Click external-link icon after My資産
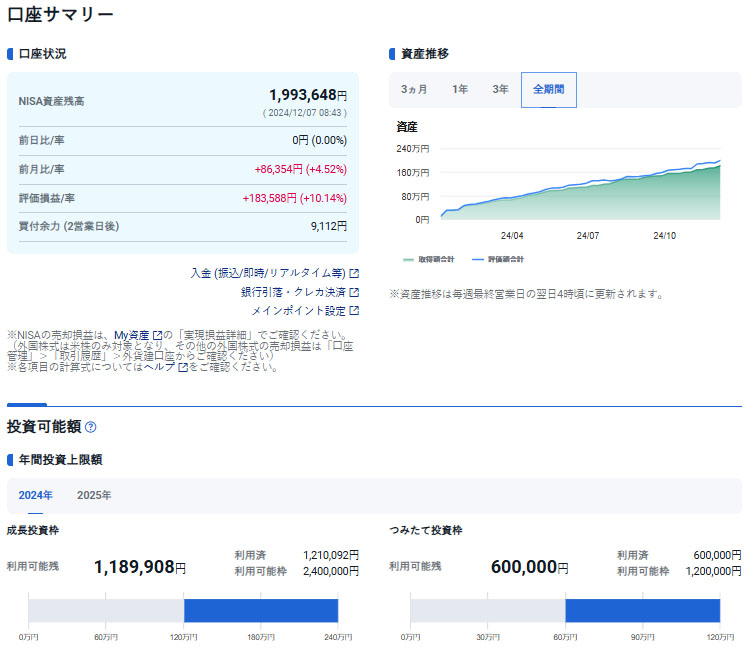 157,335
